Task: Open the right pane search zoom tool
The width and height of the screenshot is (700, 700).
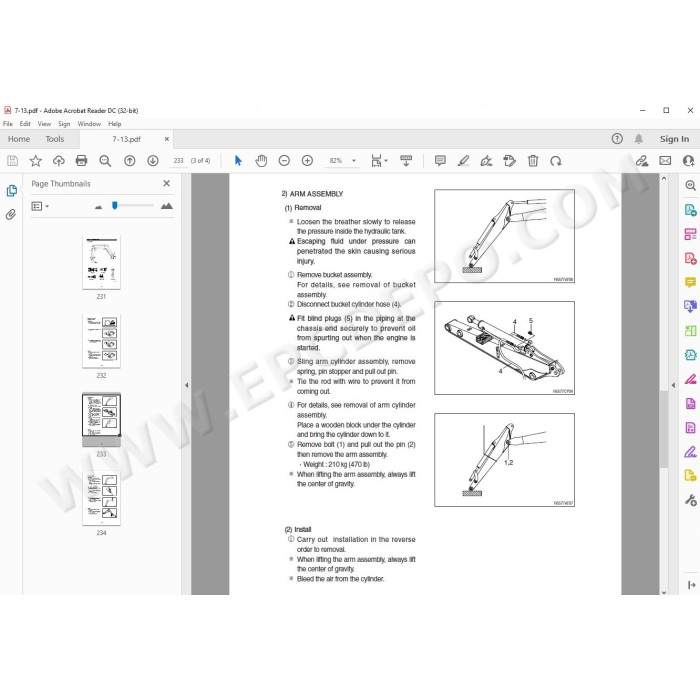Action: point(690,185)
